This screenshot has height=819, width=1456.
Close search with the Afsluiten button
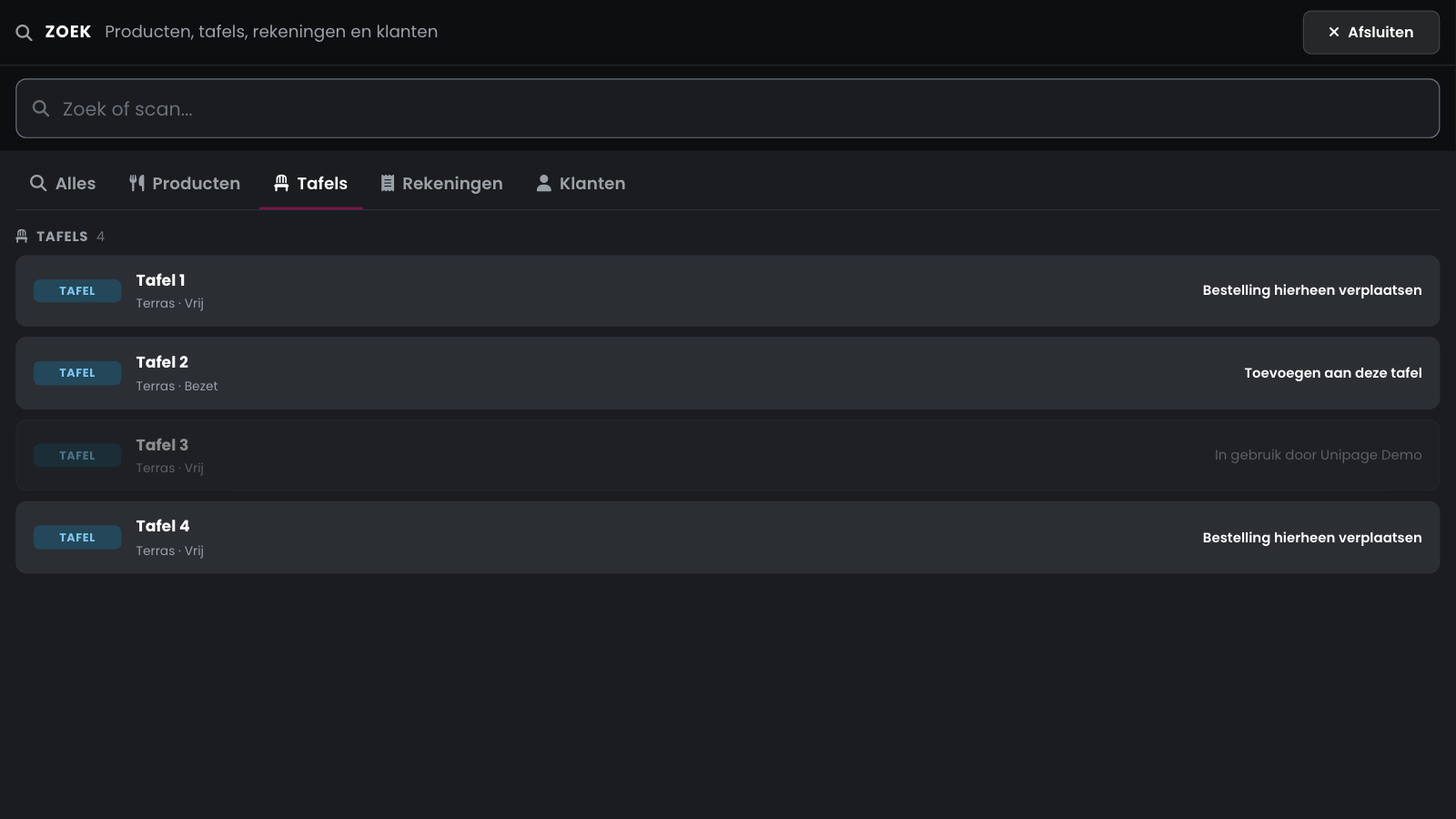(x=1370, y=33)
